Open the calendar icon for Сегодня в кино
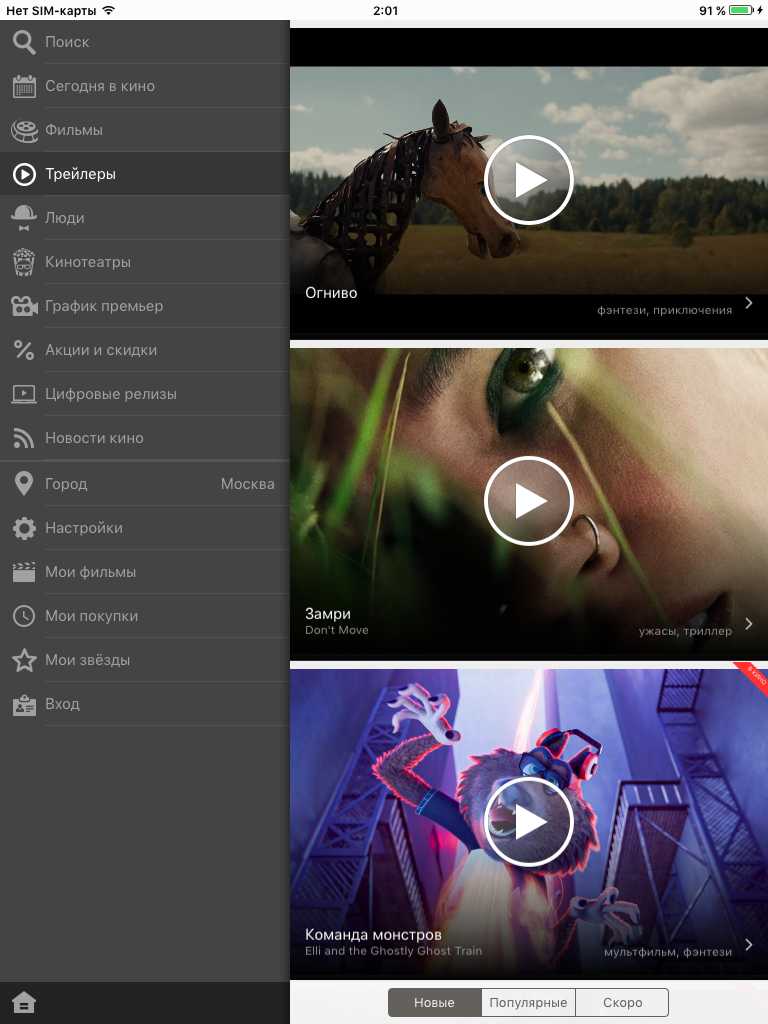 coord(24,86)
